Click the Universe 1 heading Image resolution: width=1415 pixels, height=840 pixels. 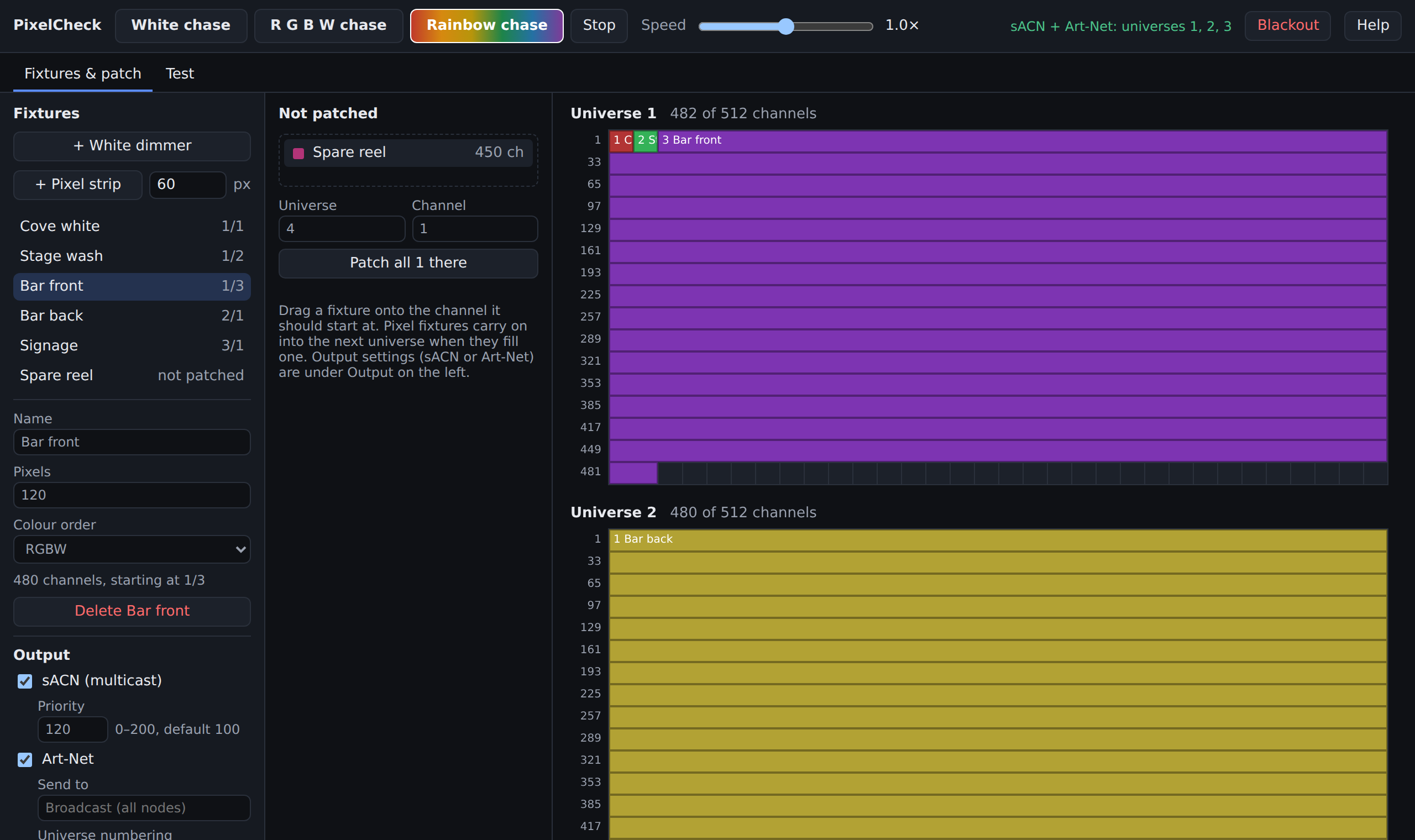[613, 113]
